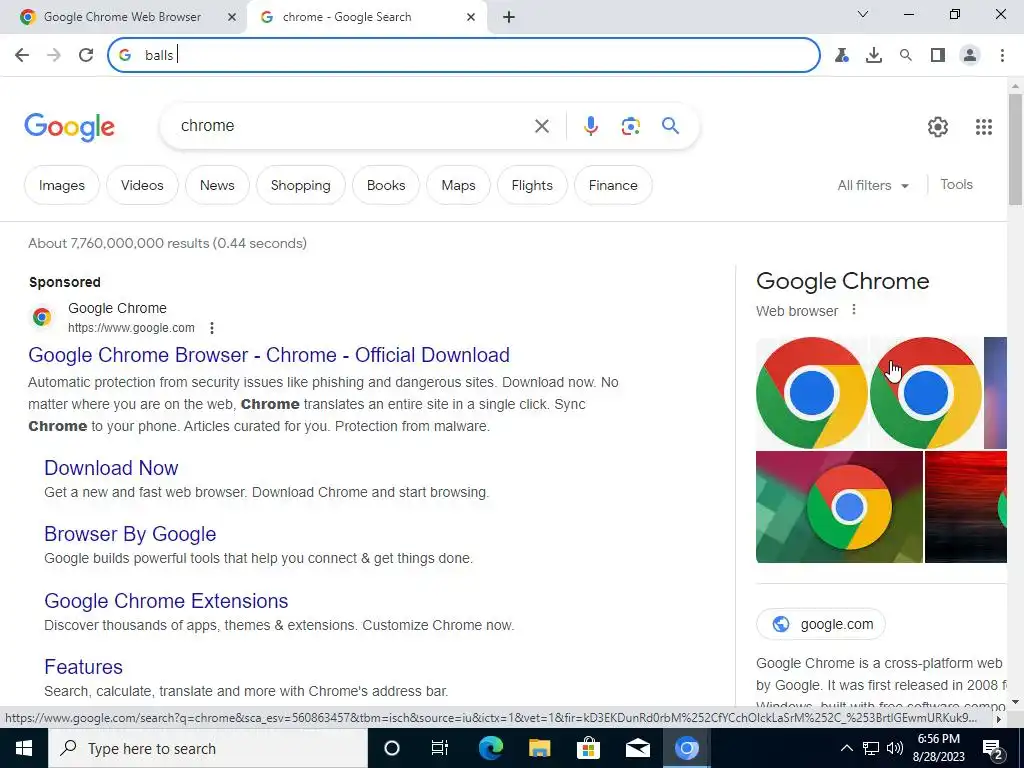Open second Chrome logo thumbnail with cursor
The width and height of the screenshot is (1024, 768).
coord(925,393)
